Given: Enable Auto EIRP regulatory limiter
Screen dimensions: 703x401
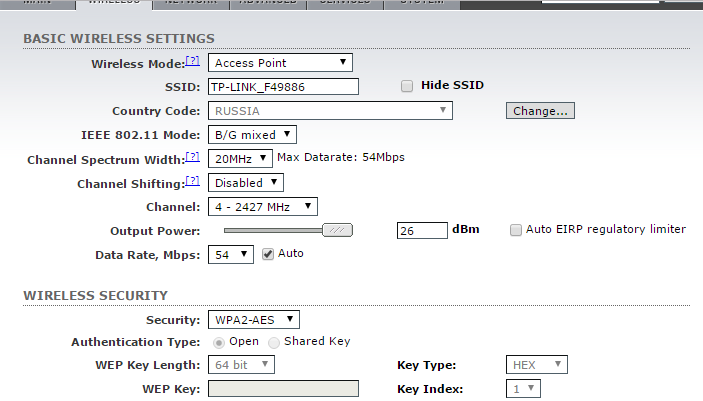Looking at the screenshot, I should (x=516, y=230).
